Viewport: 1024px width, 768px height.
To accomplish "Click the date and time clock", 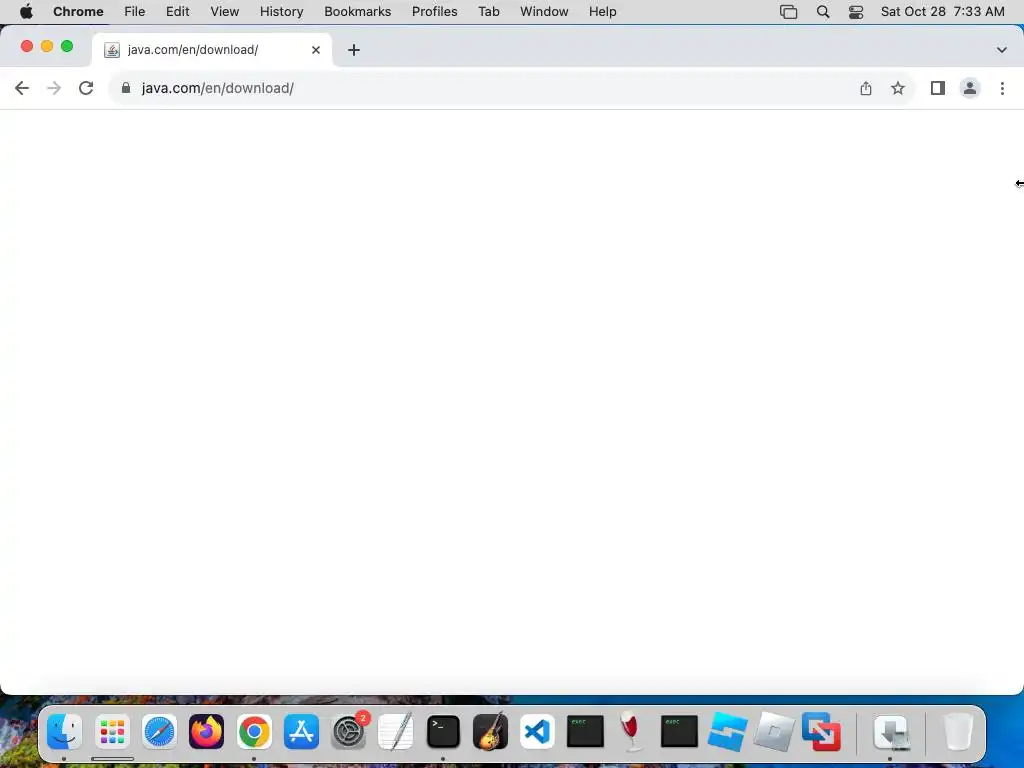I will (x=942, y=12).
